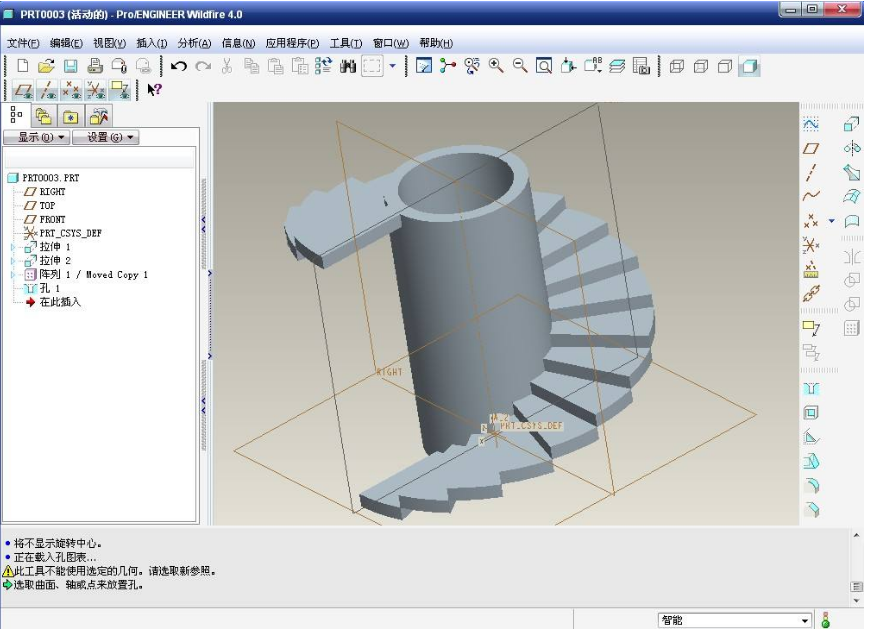The width and height of the screenshot is (875, 632).
Task: Open the 设置 dropdown in model tree
Action: pos(106,137)
